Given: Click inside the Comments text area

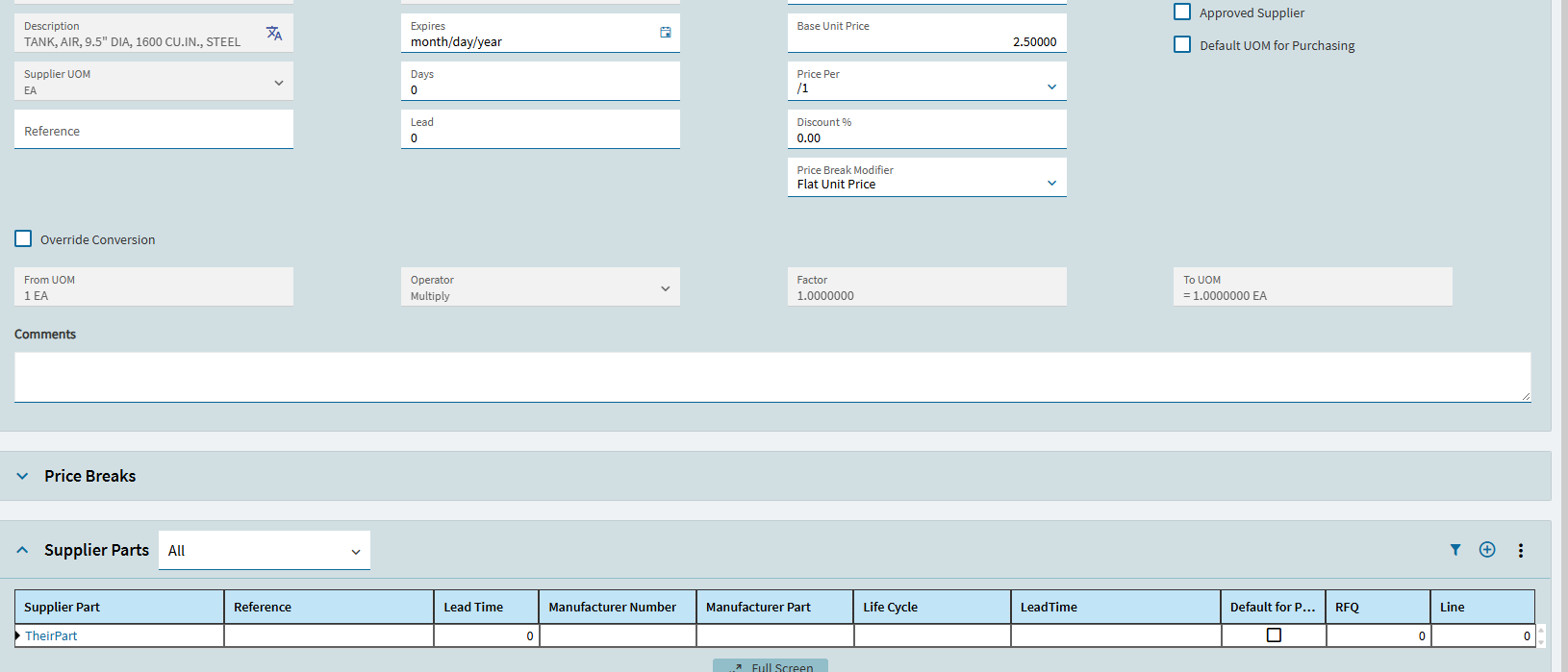Looking at the screenshot, I should click(772, 377).
